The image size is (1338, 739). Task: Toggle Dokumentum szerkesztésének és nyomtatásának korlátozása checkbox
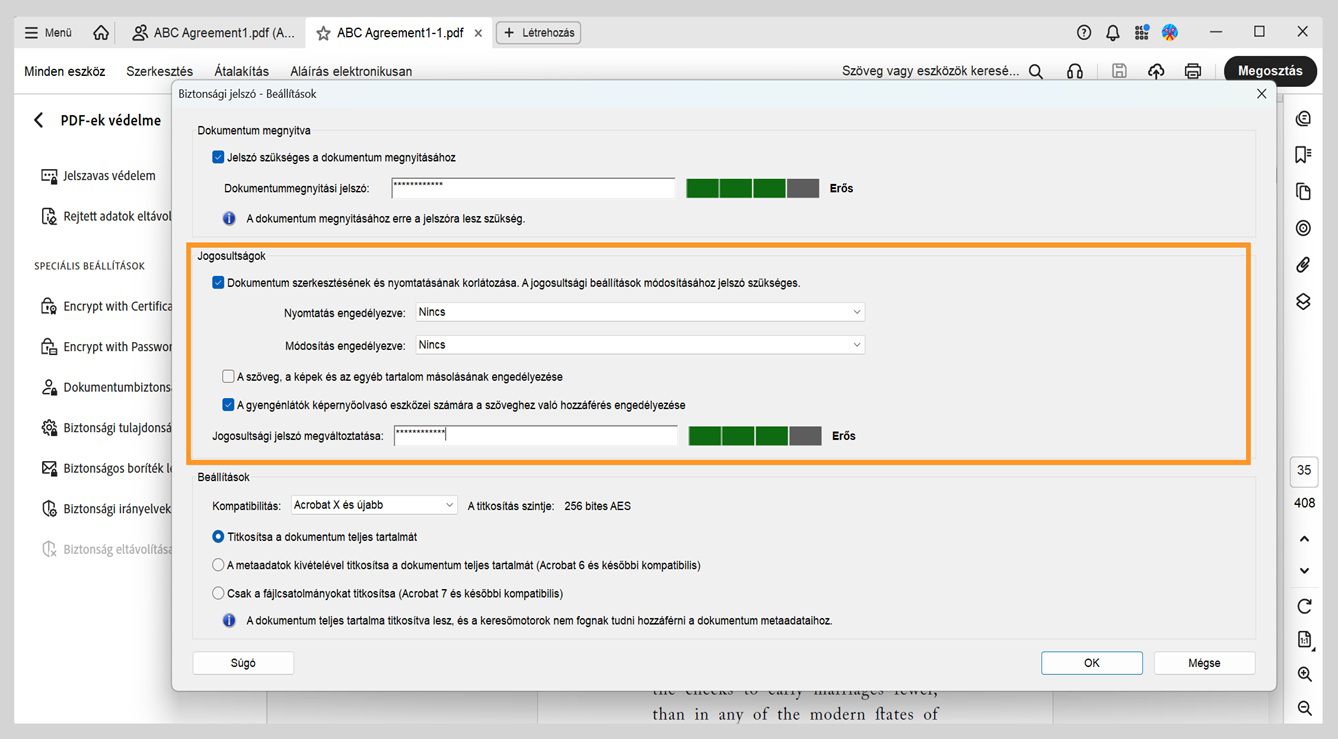tap(218, 283)
